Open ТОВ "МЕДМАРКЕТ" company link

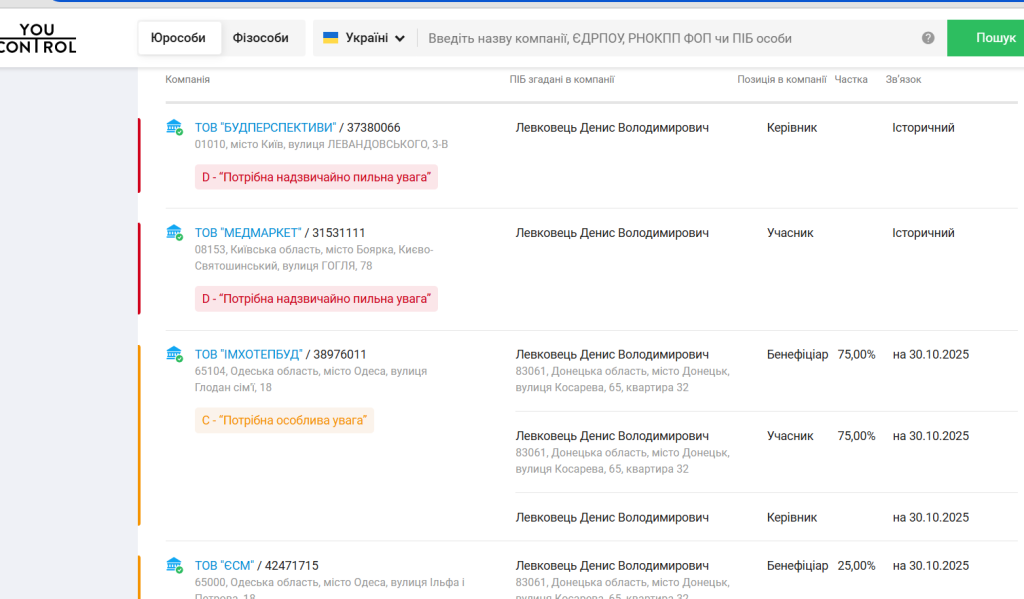(x=247, y=233)
